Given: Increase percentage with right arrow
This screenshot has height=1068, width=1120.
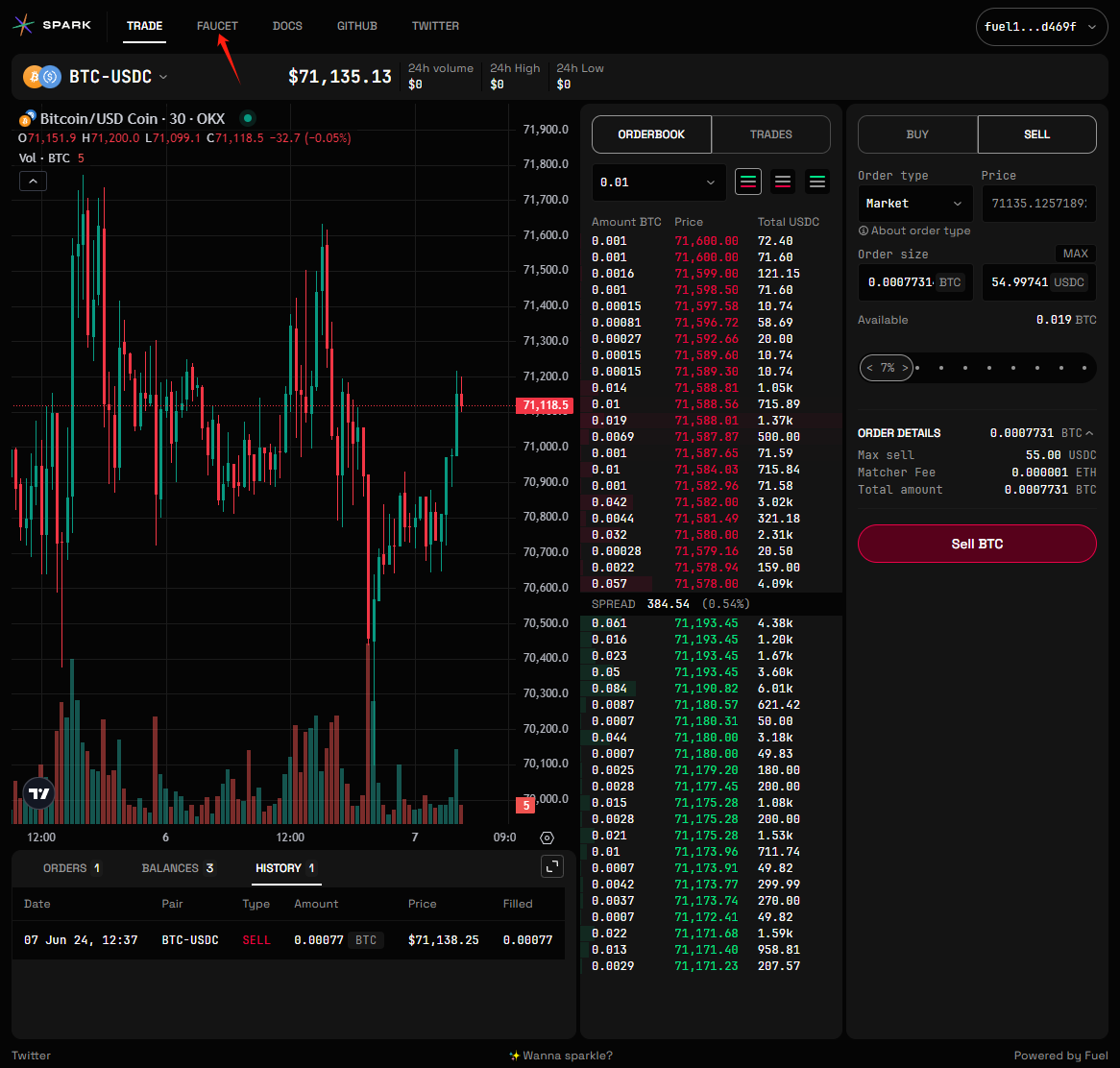Looking at the screenshot, I should 905,368.
